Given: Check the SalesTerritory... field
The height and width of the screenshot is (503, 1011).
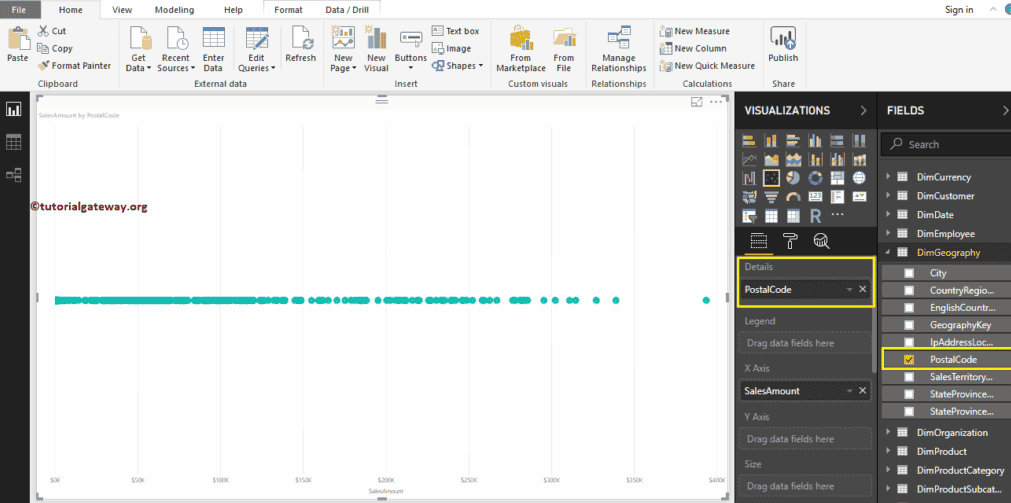Looking at the screenshot, I should 909,377.
